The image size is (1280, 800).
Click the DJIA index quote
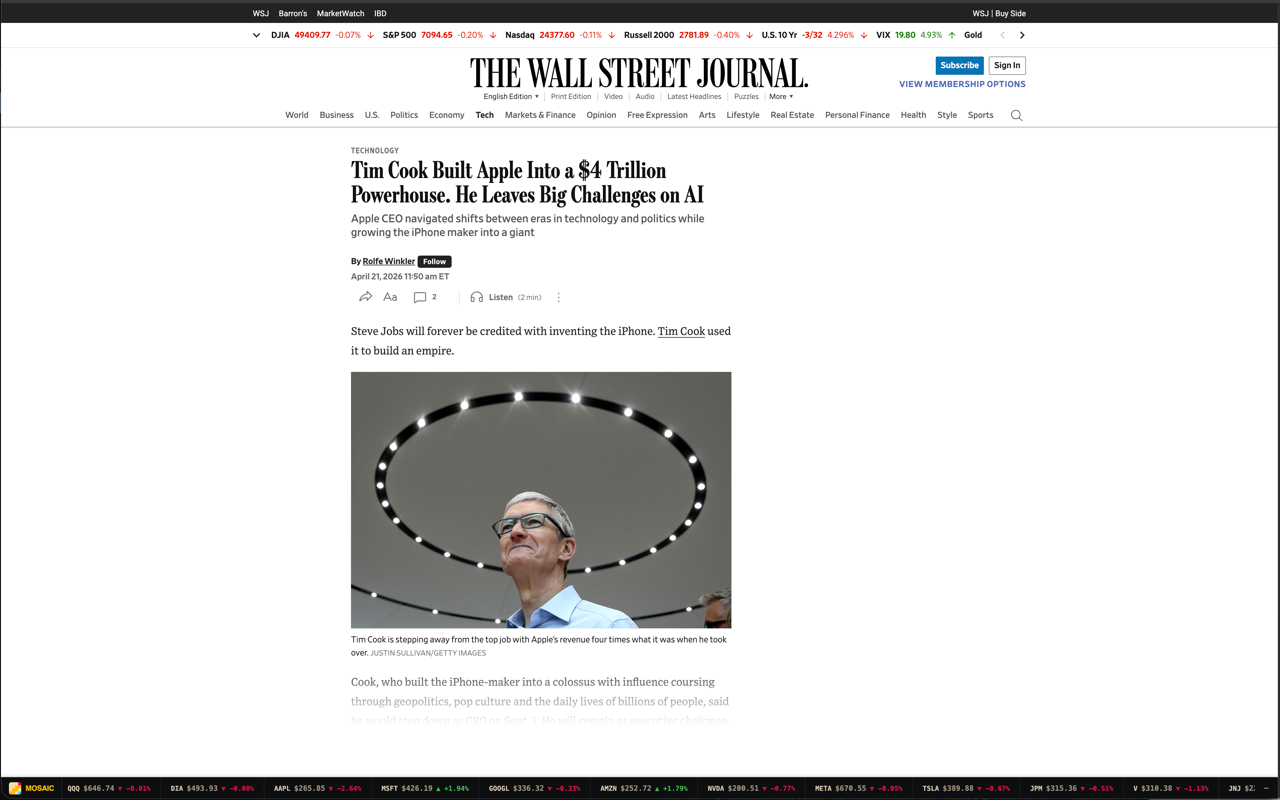coord(322,35)
